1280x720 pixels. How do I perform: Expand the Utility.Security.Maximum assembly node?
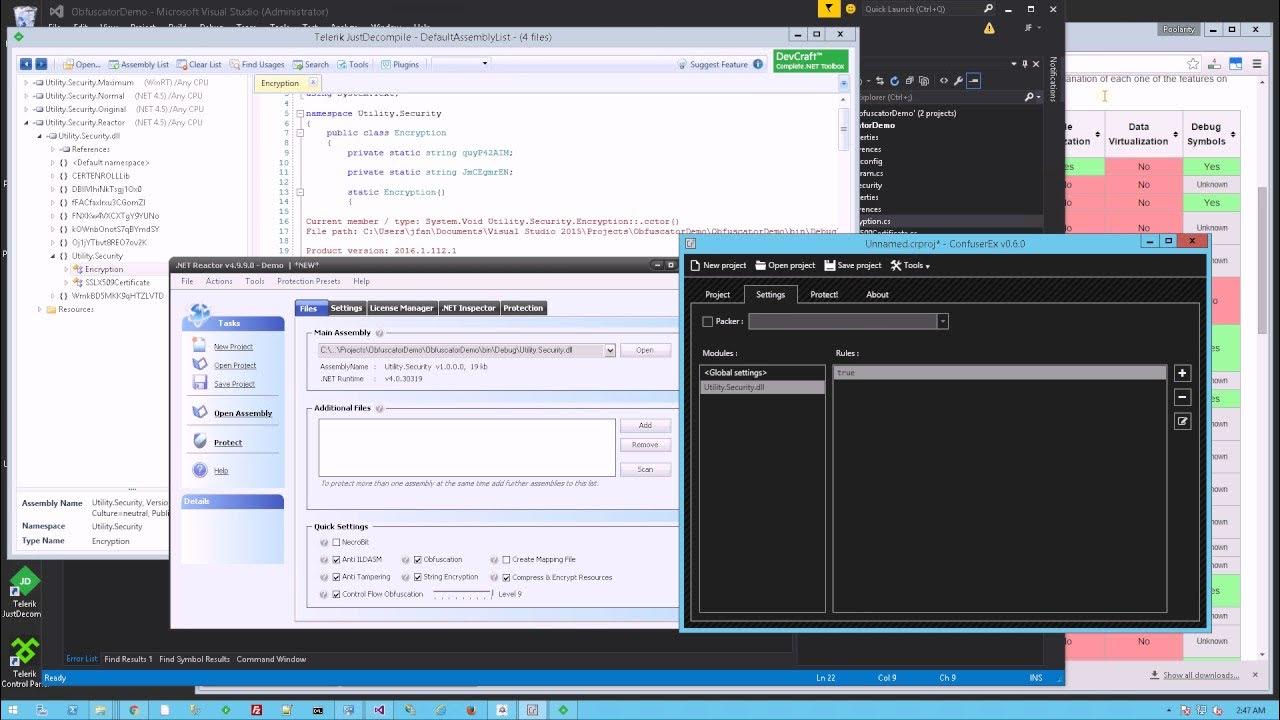coord(27,83)
